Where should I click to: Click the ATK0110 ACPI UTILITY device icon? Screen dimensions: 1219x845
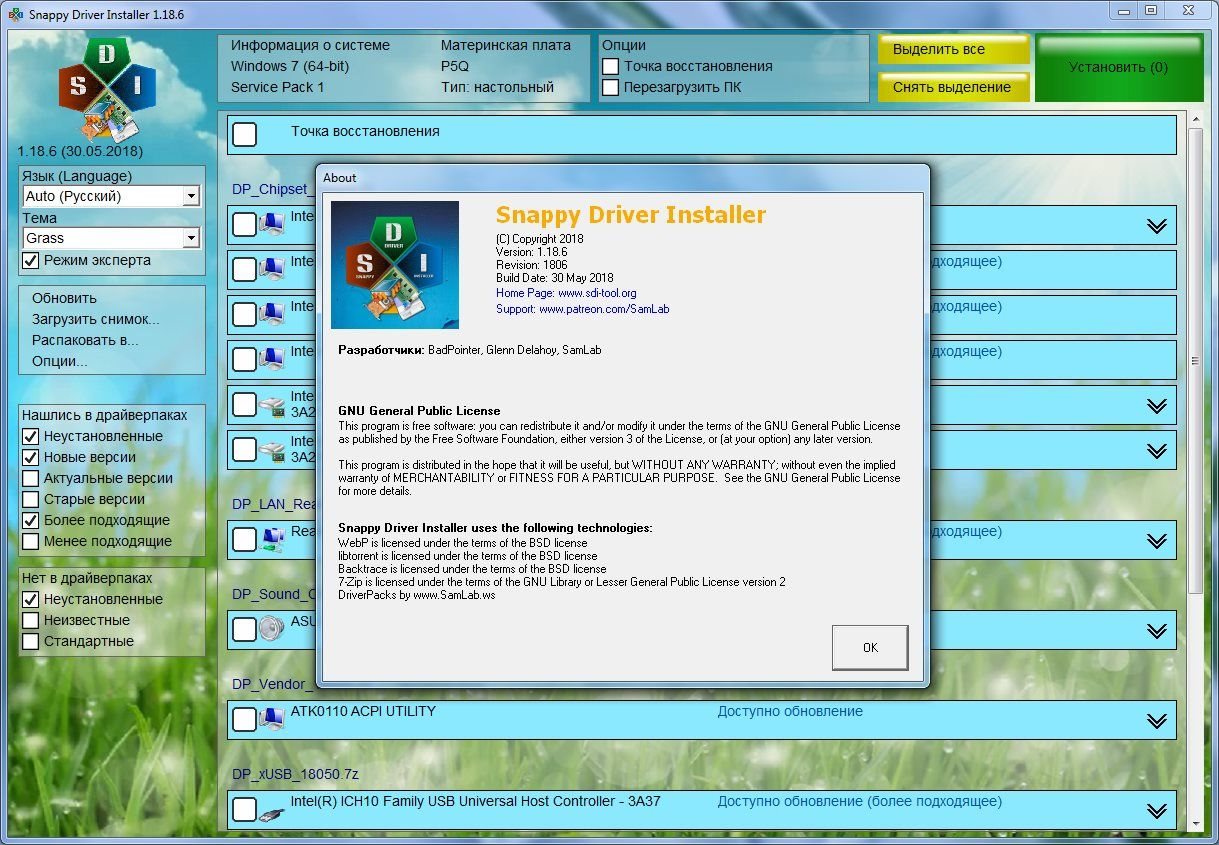271,719
